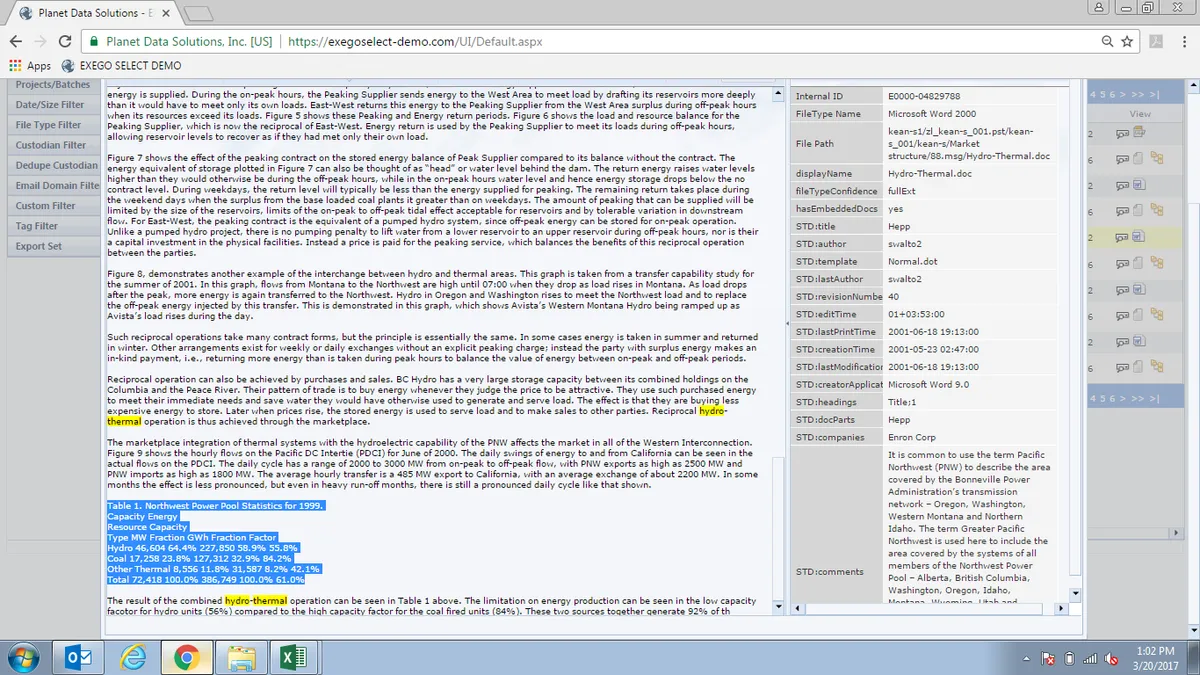Viewport: 1200px width, 675px height.
Task: Switch to Chrome in the taskbar
Action: point(186,657)
